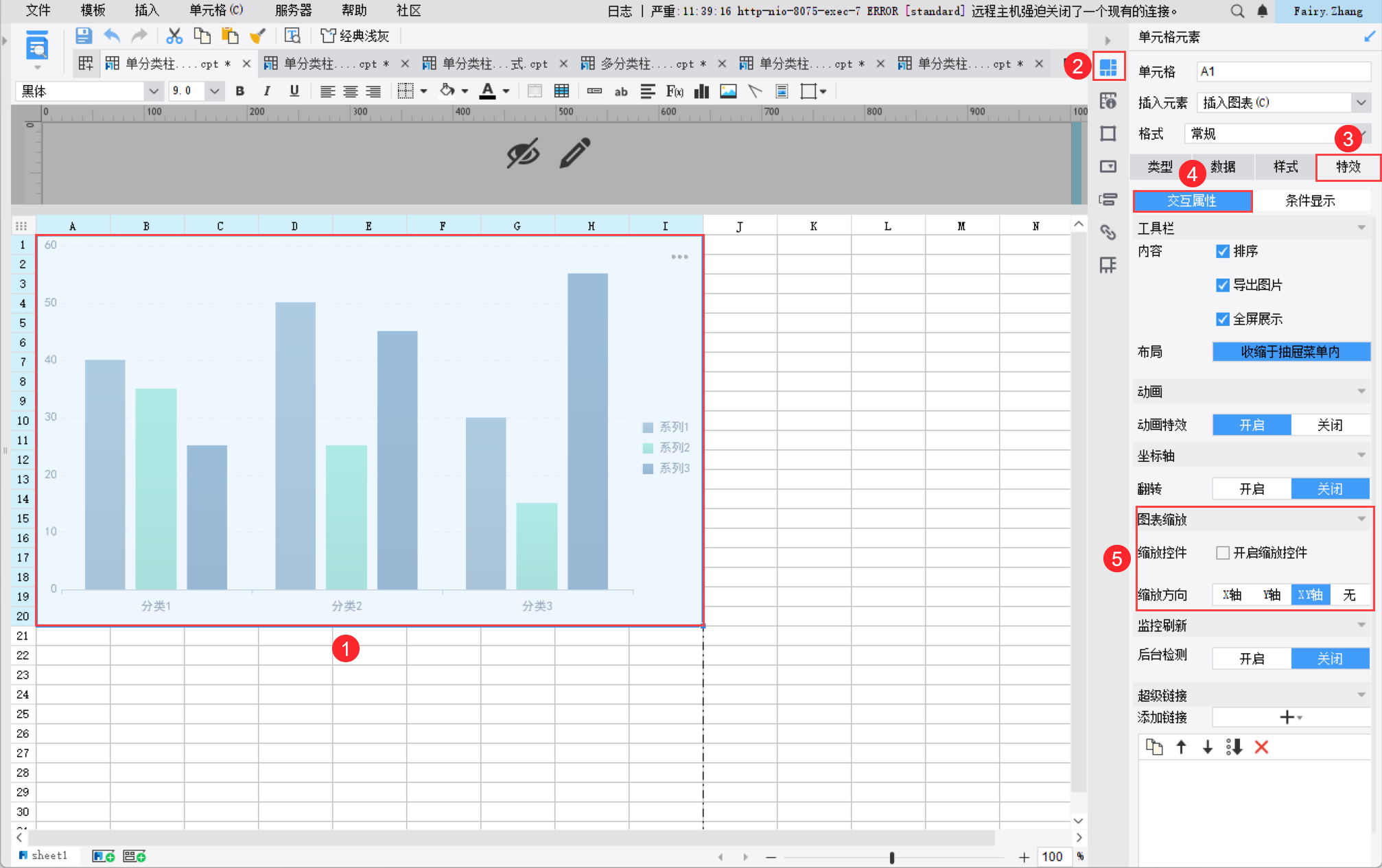Viewport: 1382px width, 868px height.
Task: Click the insert image icon
Action: tap(728, 91)
